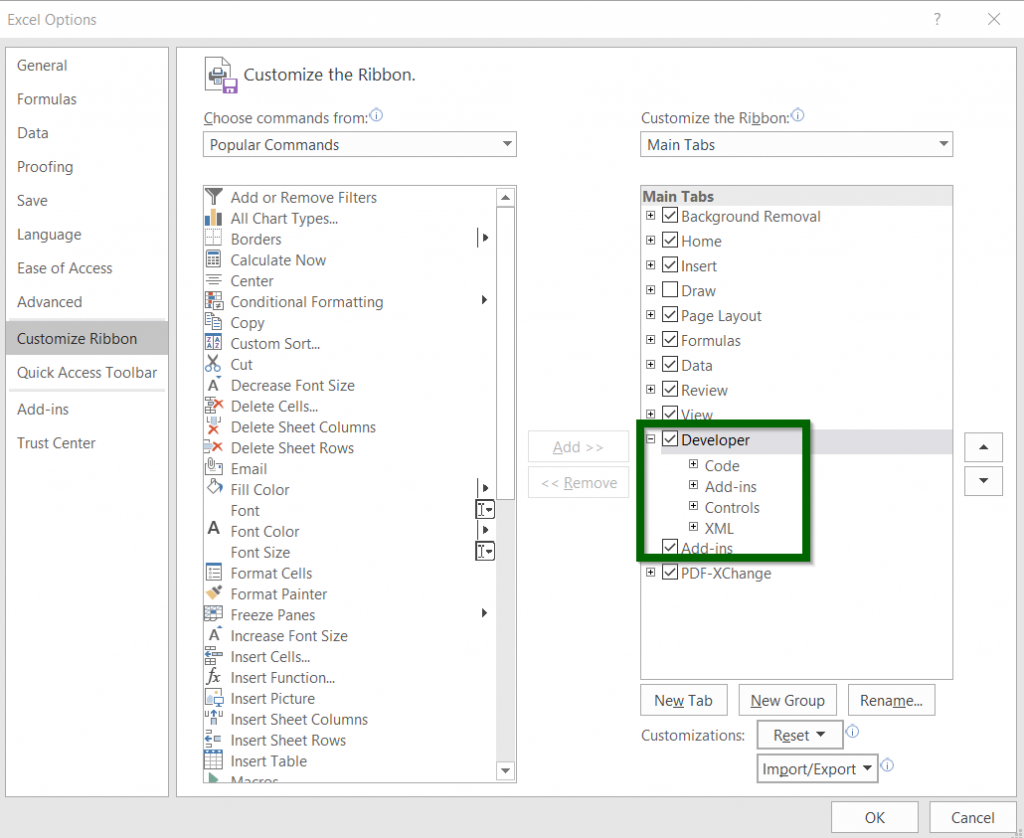Click the New Tab button
Screen dimensions: 1024x838
[683, 700]
